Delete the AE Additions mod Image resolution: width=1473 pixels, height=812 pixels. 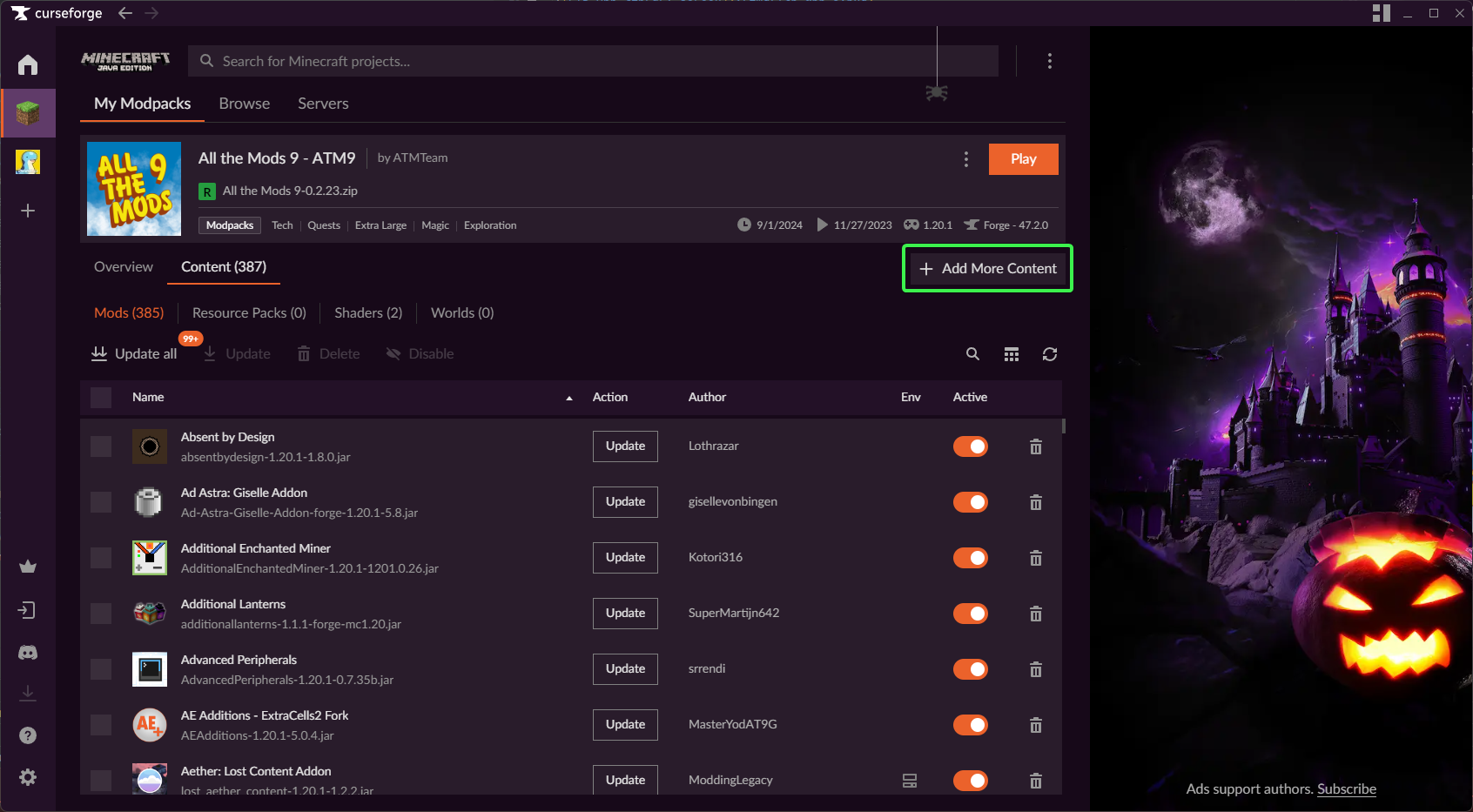coord(1036,725)
